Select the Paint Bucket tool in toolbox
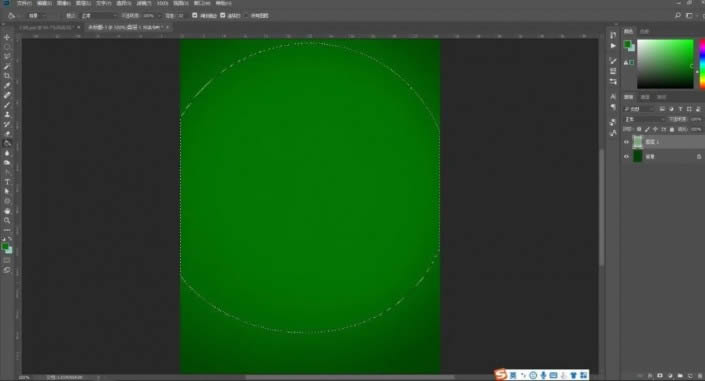705x381 pixels. [7, 143]
